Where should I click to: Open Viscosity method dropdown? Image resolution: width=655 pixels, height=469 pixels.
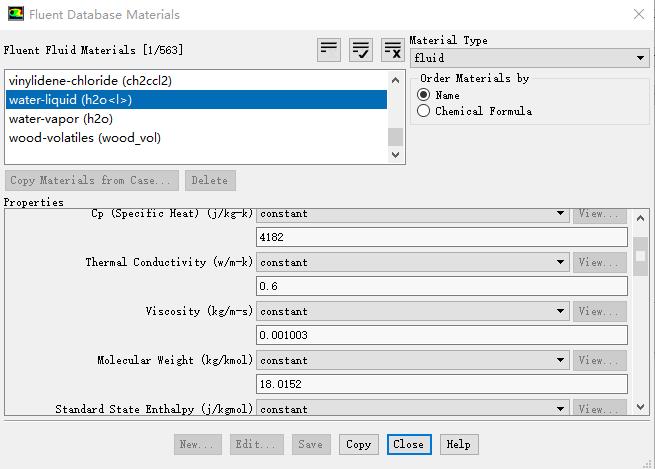point(413,311)
